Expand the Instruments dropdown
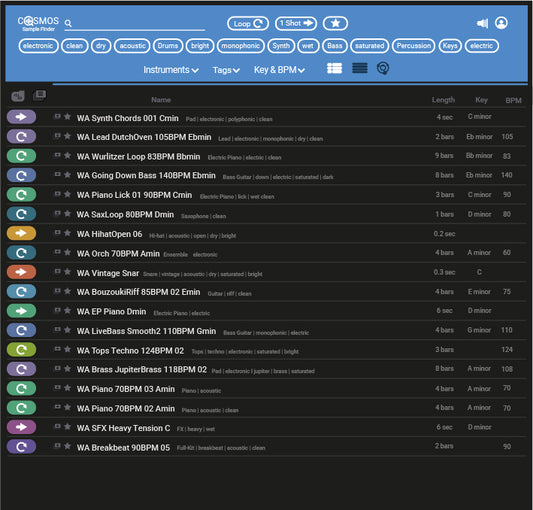 [x=171, y=70]
